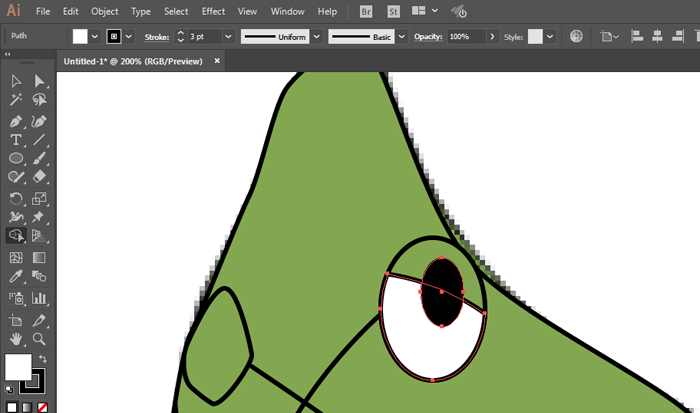Image resolution: width=700 pixels, height=413 pixels.
Task: Swap fill and stroke colors
Action: pyautogui.click(x=43, y=358)
